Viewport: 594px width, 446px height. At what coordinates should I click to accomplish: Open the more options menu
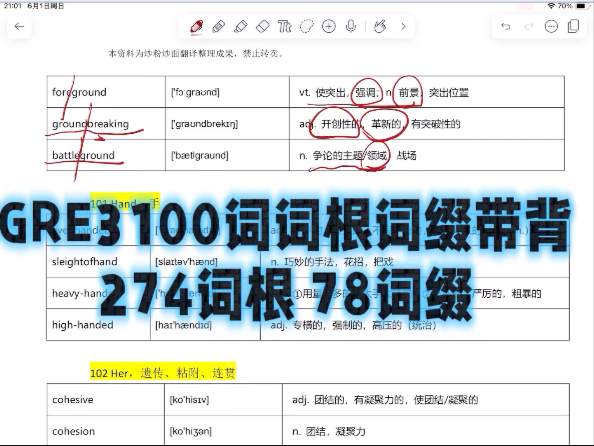pos(551,27)
